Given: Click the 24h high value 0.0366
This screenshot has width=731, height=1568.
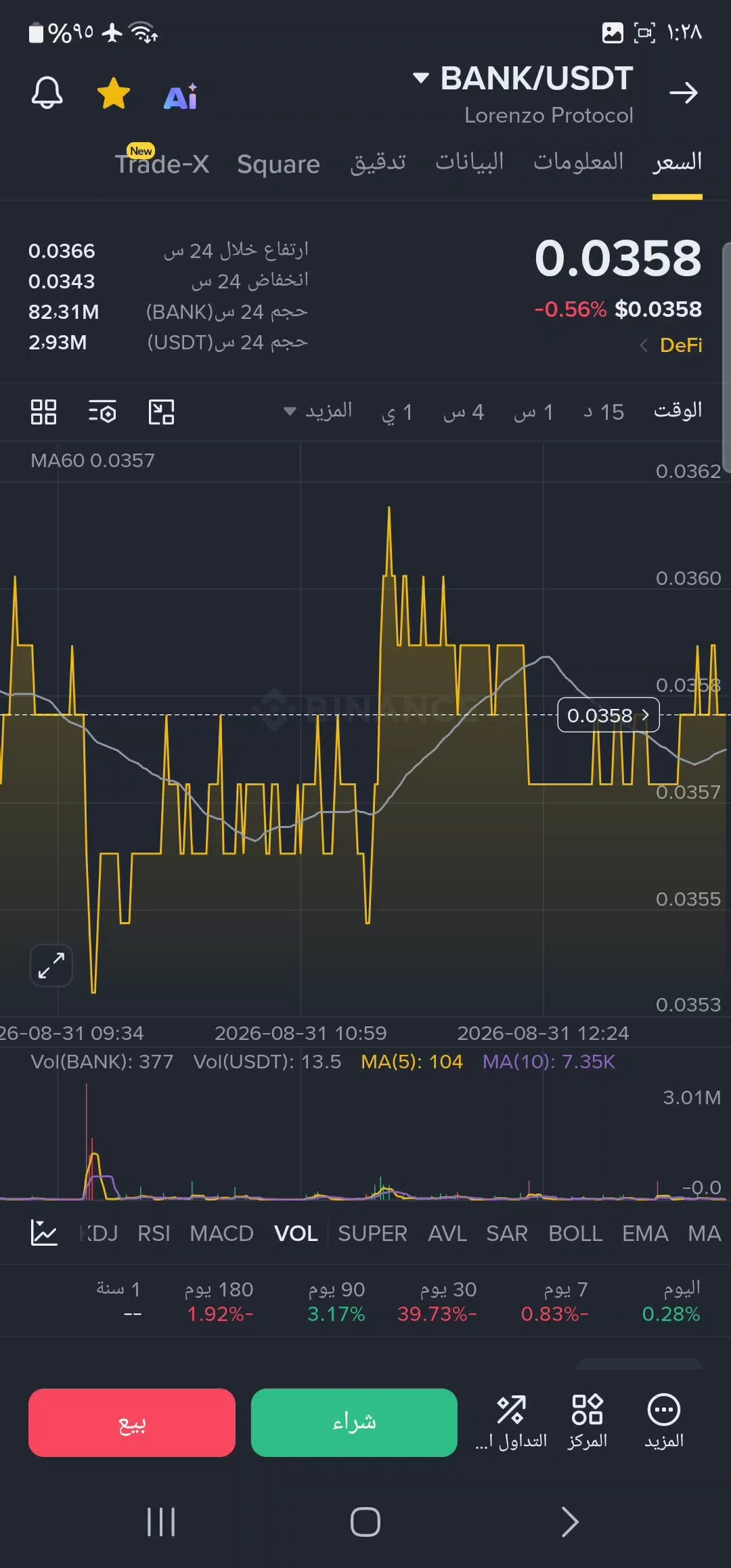Looking at the screenshot, I should (62, 251).
